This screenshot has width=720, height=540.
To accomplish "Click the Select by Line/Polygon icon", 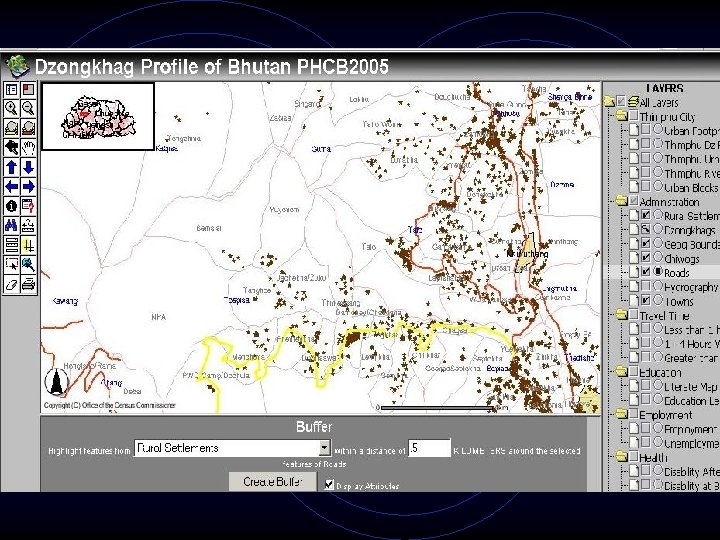I will pyautogui.click(x=28, y=265).
